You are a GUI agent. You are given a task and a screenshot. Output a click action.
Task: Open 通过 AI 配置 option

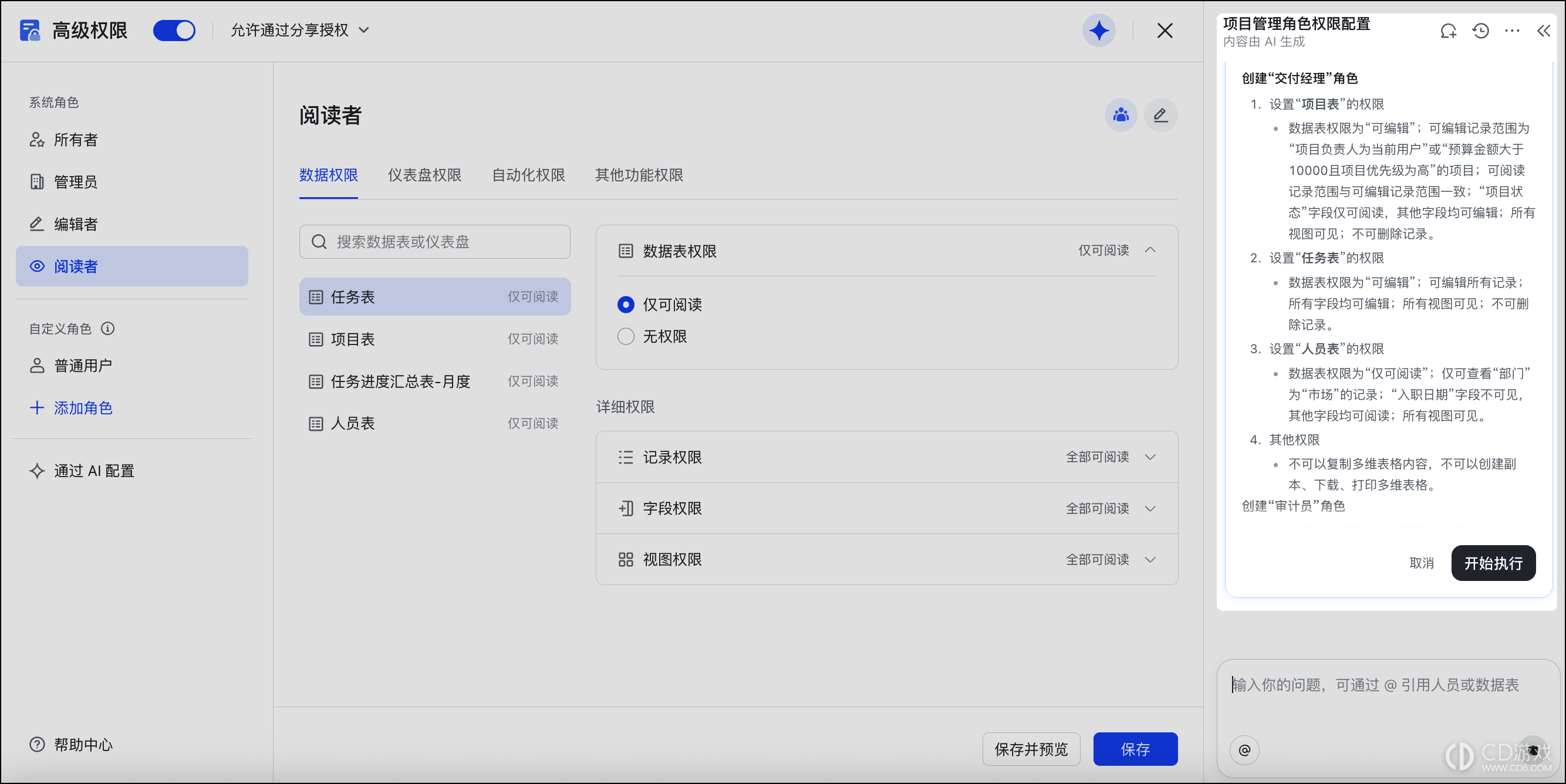tap(82, 471)
